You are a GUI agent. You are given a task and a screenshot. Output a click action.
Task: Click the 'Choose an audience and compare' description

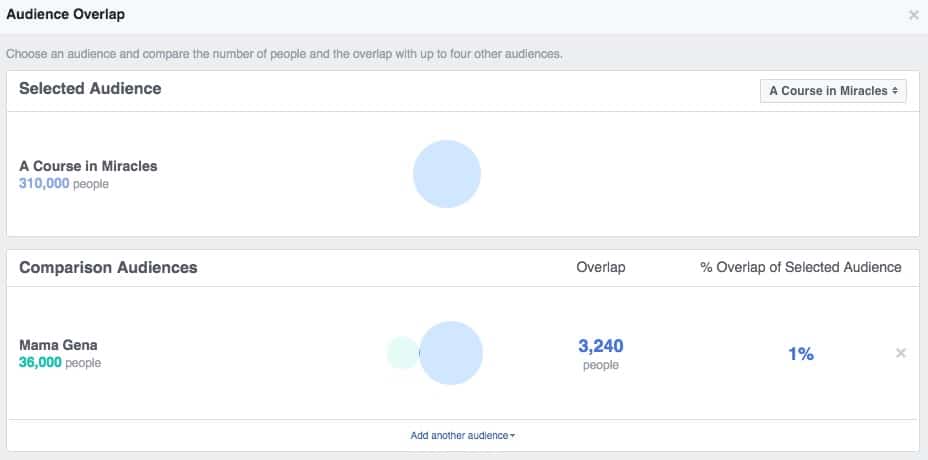284,54
